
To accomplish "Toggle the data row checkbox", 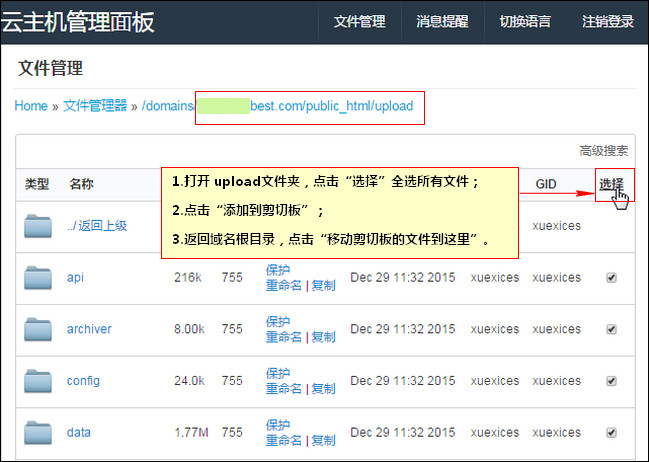I will 611,433.
